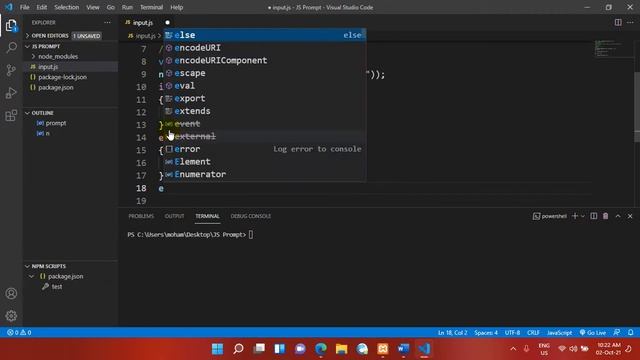
Task: Change language mode JavaScript in status bar
Action: point(559,333)
